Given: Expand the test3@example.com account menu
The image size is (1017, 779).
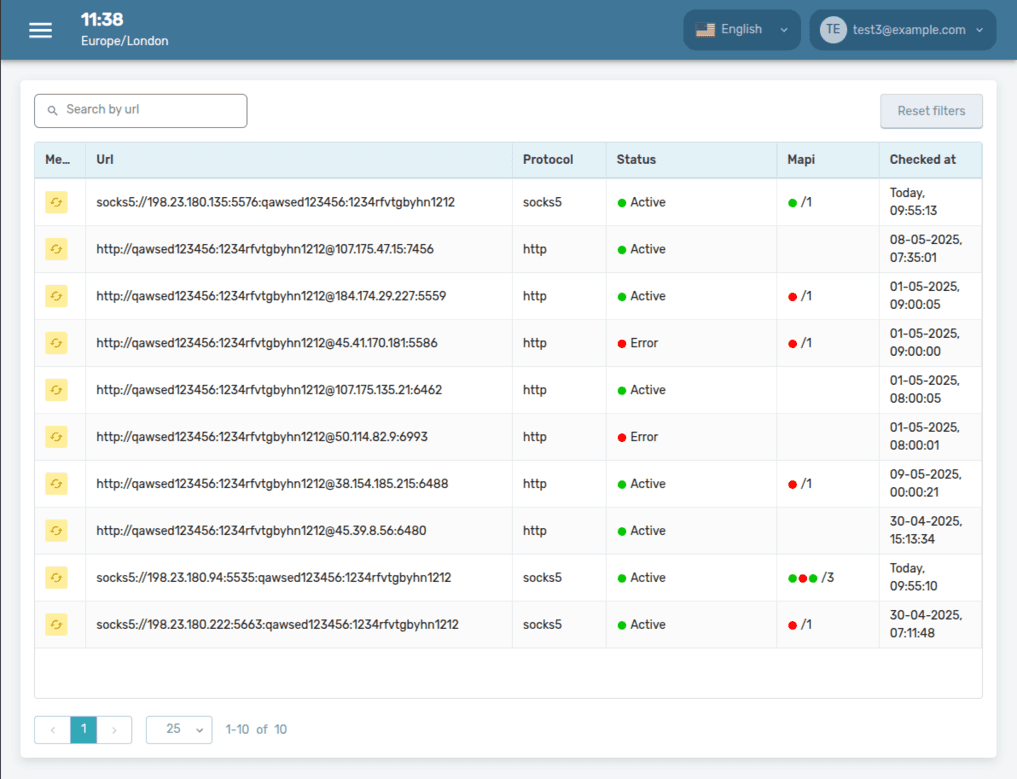Looking at the screenshot, I should 902,30.
